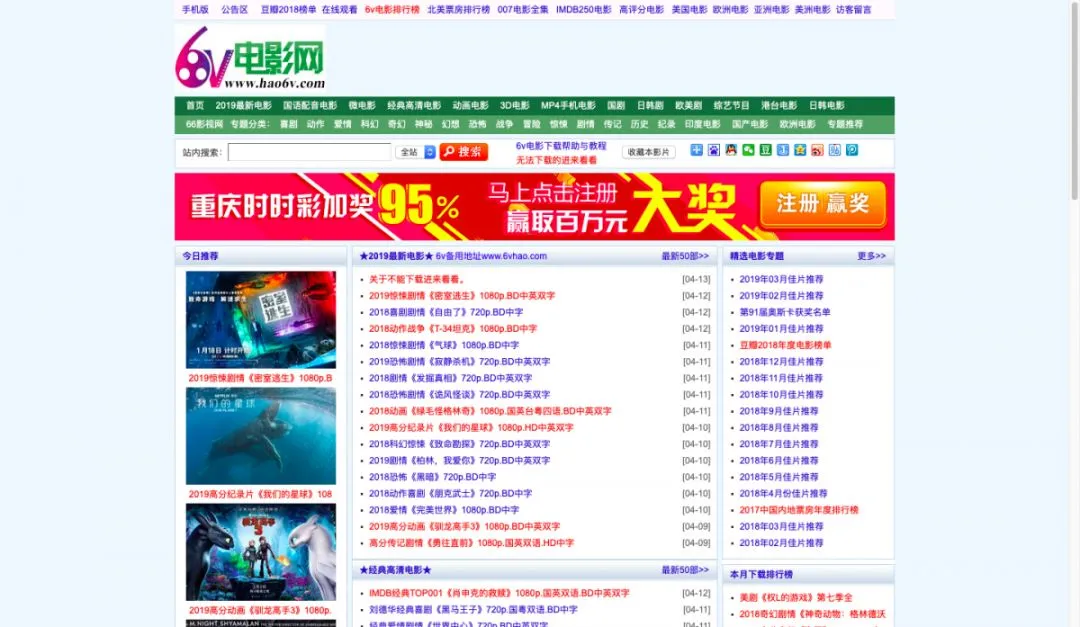Viewport: 1080px width, 627px height.
Task: Click the red 搜索 search button
Action: point(464,152)
